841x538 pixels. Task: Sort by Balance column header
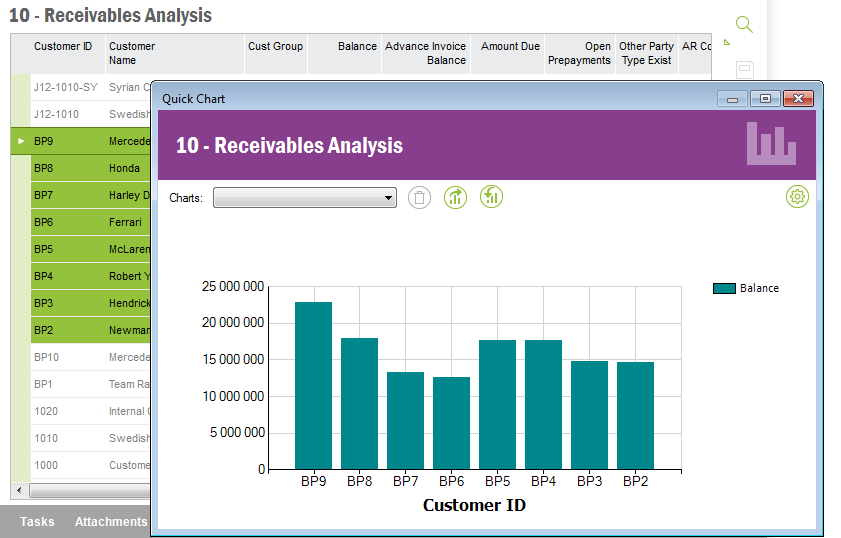click(x=356, y=46)
